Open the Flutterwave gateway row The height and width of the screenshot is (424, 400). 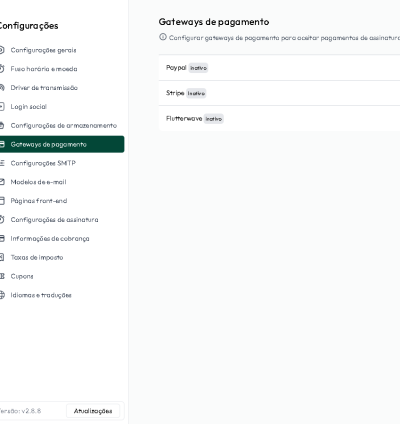coord(279,118)
